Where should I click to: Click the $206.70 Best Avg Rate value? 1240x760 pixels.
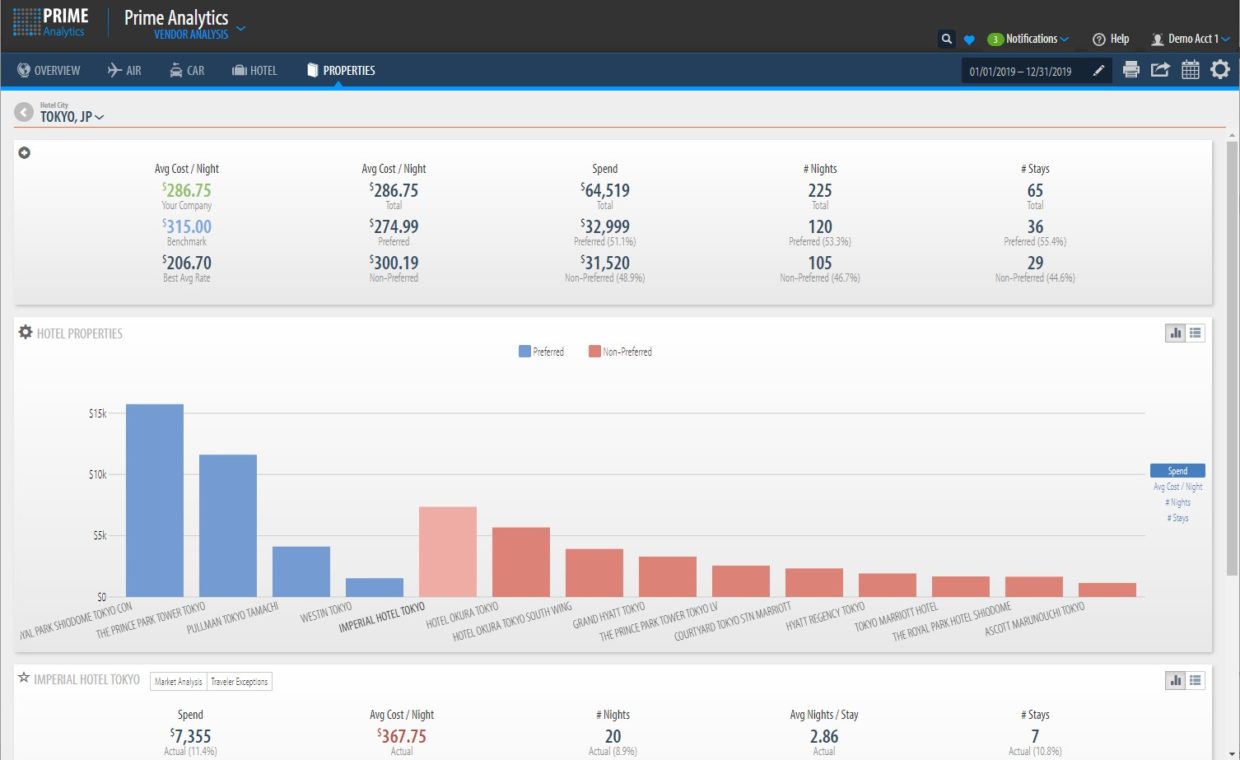point(187,263)
